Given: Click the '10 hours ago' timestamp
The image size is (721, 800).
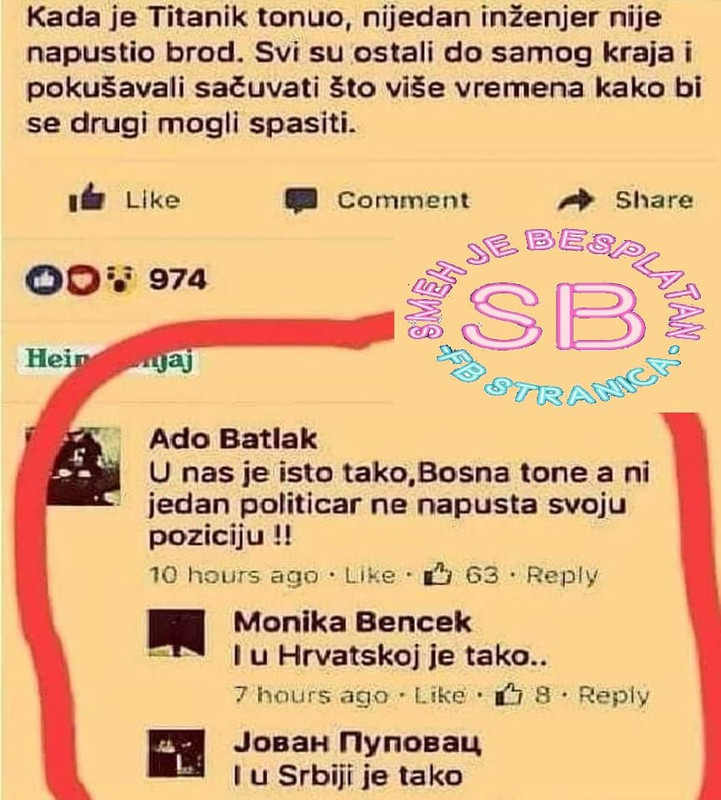Looking at the screenshot, I should 234,576.
